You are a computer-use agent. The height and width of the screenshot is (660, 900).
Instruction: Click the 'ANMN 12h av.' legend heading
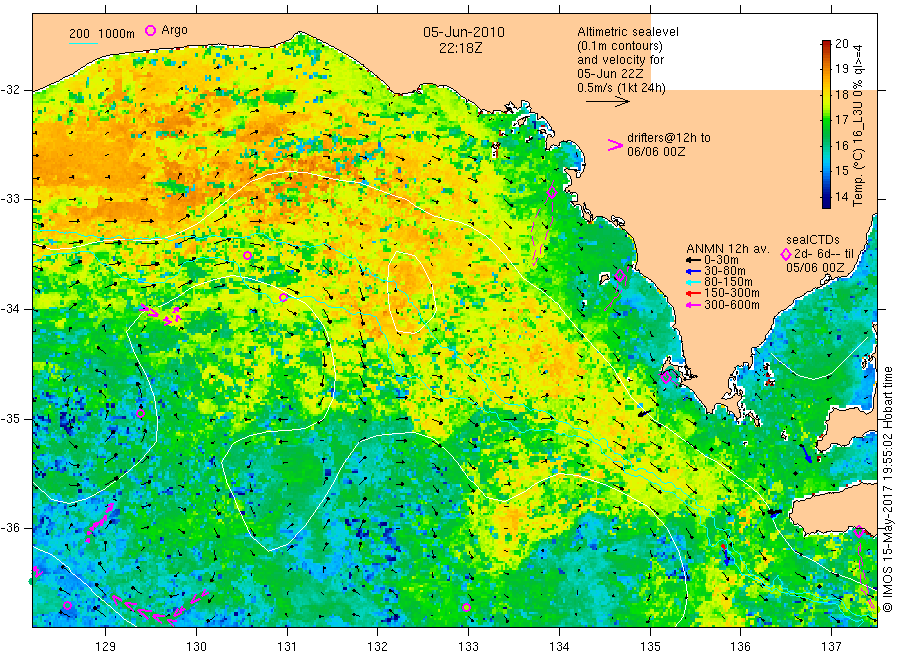coord(728,249)
